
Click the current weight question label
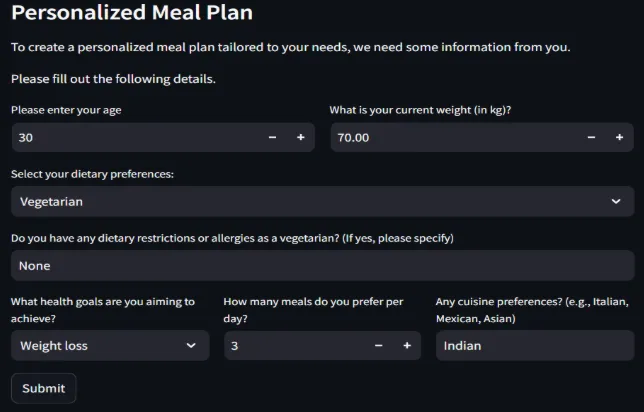coord(426,109)
